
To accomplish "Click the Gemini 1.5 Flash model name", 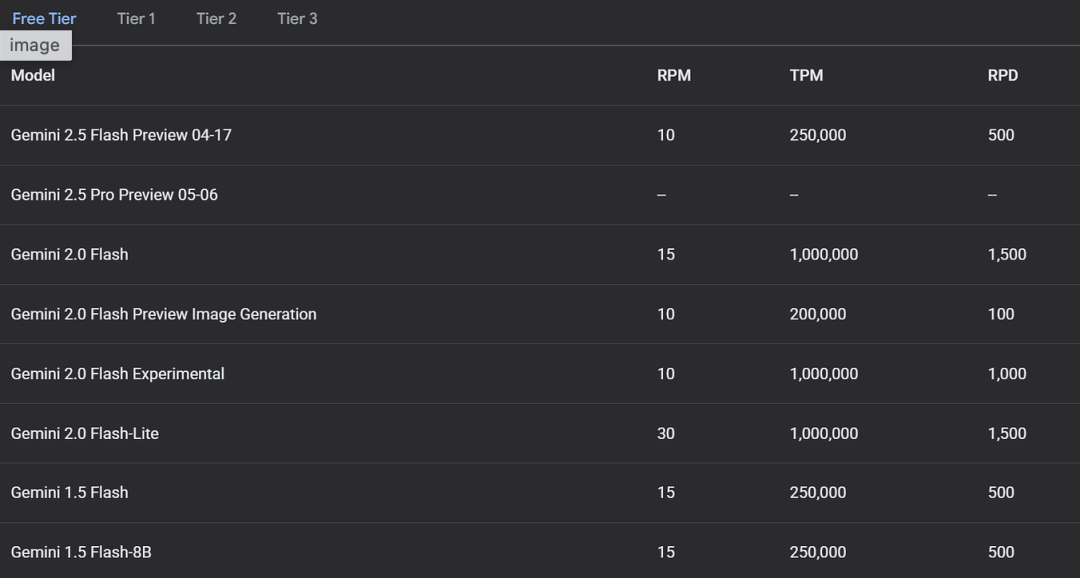I will click(70, 493).
